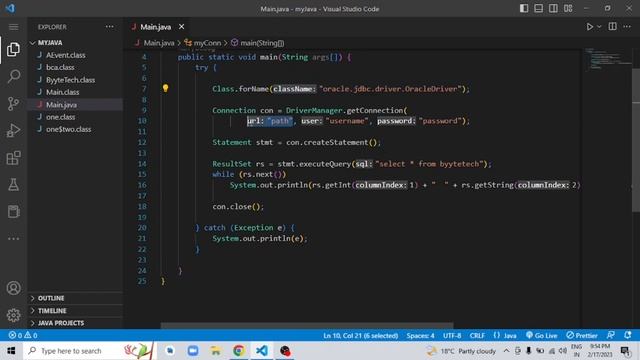Expand the TIMELINE section
This screenshot has width=640, height=360.
[75, 311]
